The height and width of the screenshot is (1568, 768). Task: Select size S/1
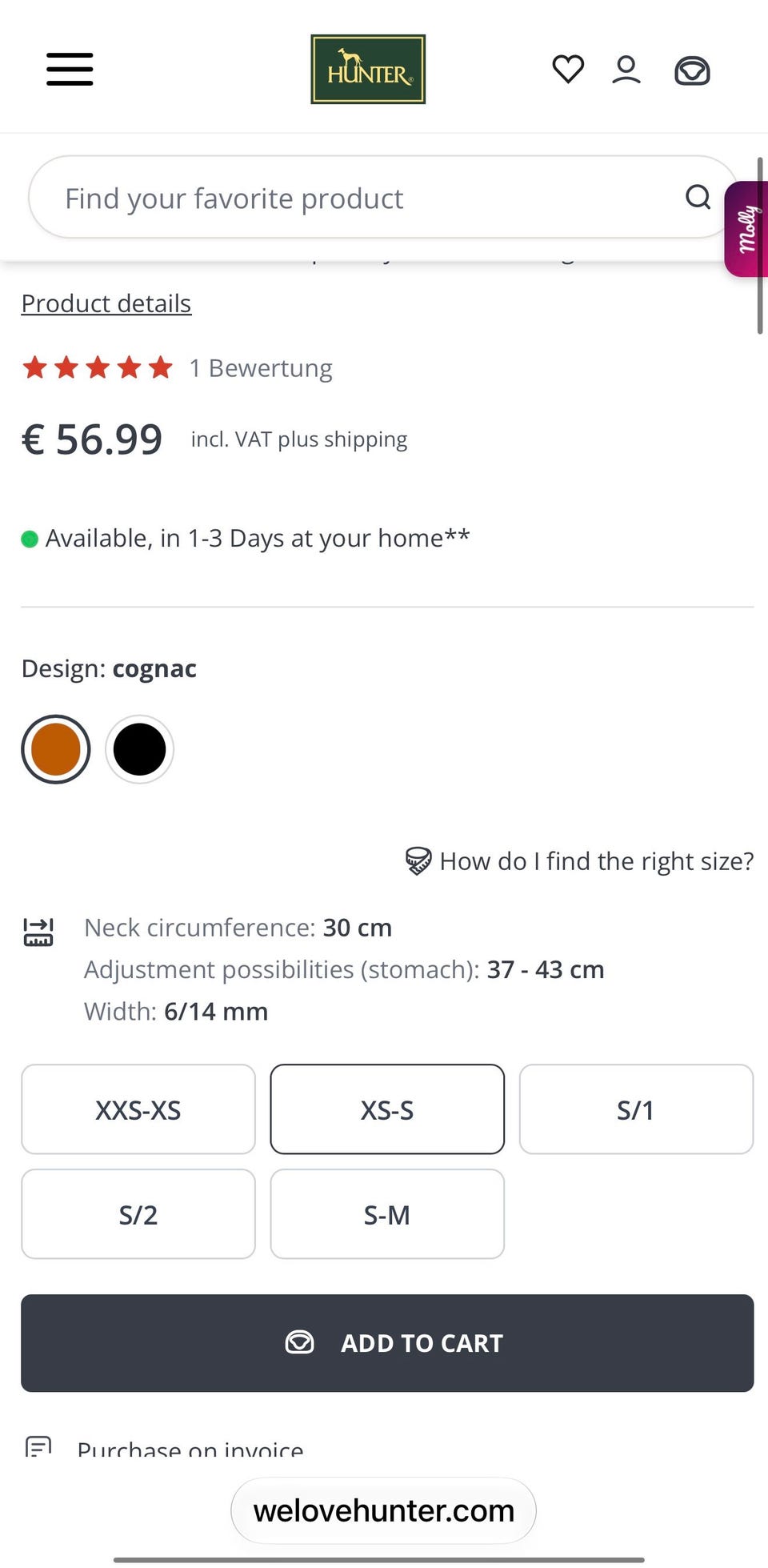636,1109
